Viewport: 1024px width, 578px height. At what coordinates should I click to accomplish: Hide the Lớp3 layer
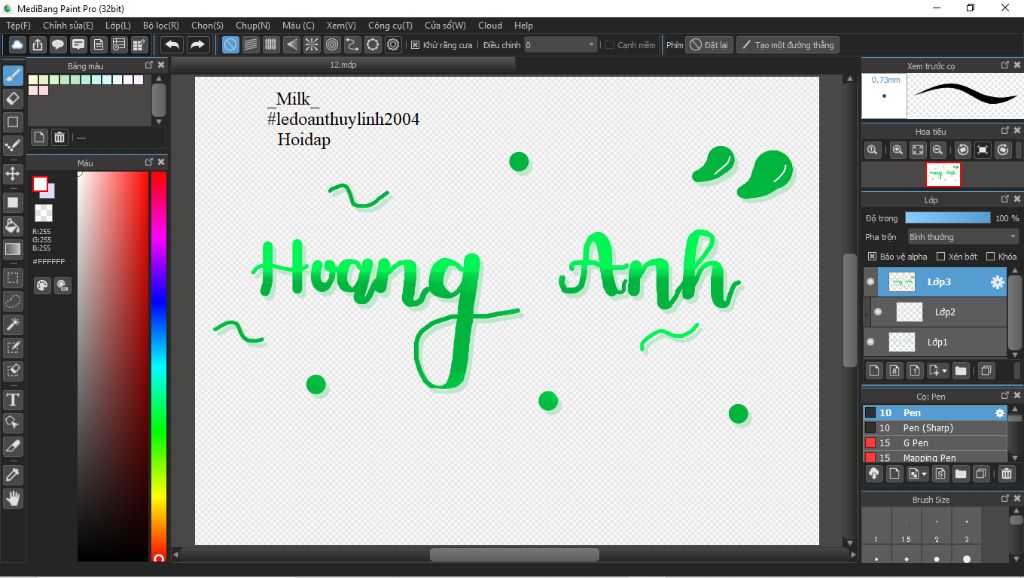click(x=871, y=281)
